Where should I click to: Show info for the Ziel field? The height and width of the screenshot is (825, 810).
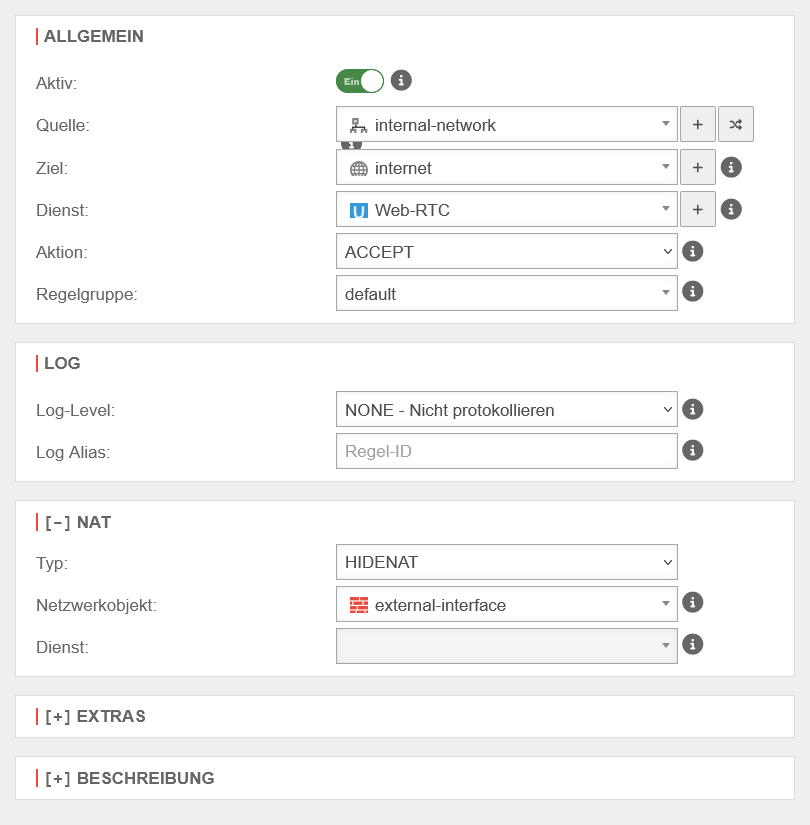point(731,167)
